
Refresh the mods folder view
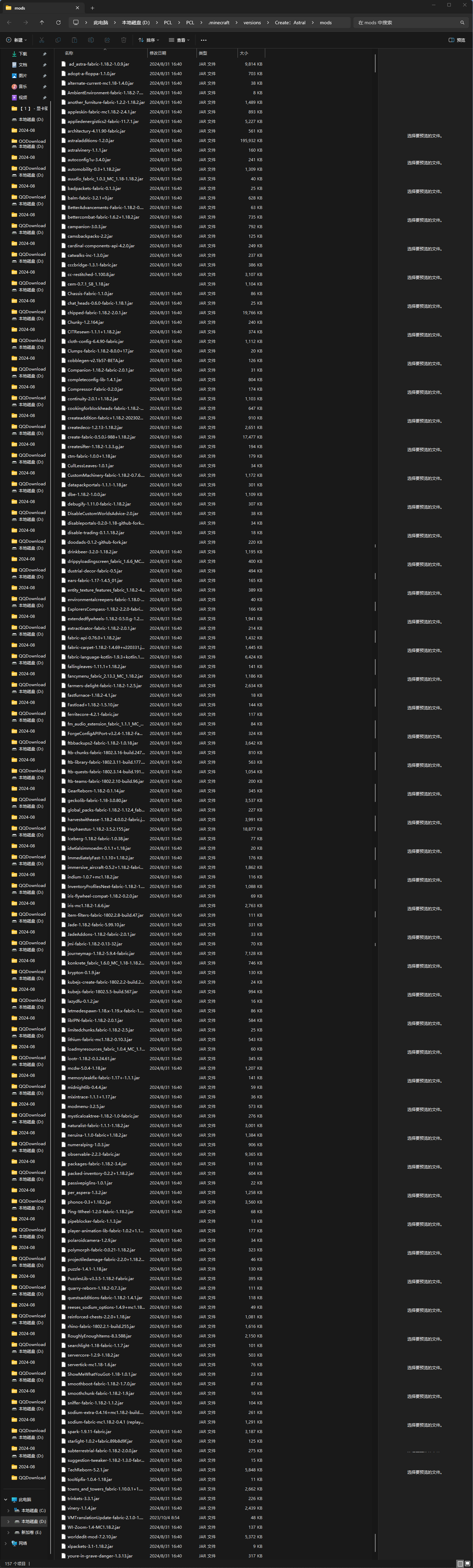point(58,23)
